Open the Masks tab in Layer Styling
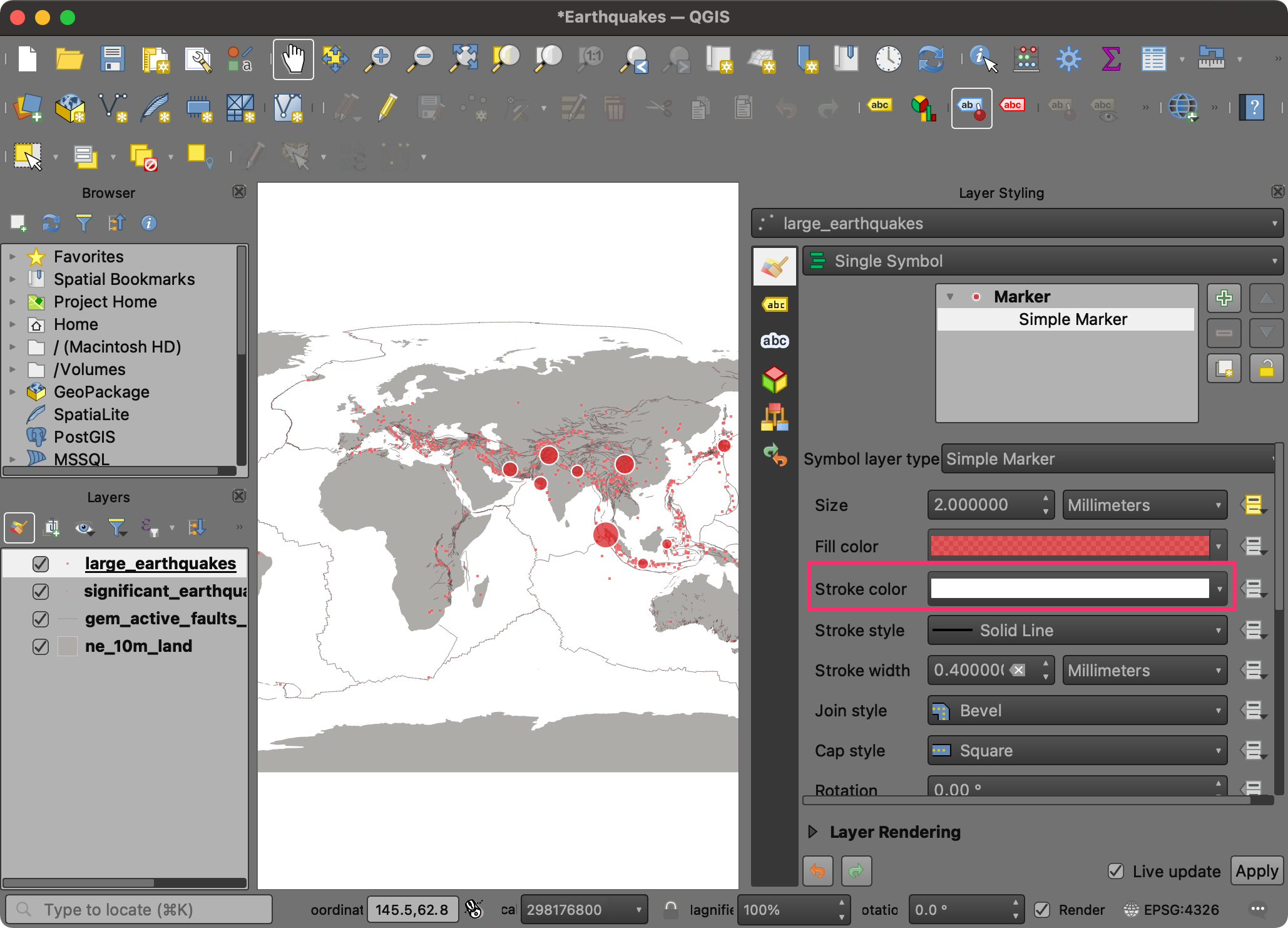The width and height of the screenshot is (1288, 928). click(x=775, y=341)
